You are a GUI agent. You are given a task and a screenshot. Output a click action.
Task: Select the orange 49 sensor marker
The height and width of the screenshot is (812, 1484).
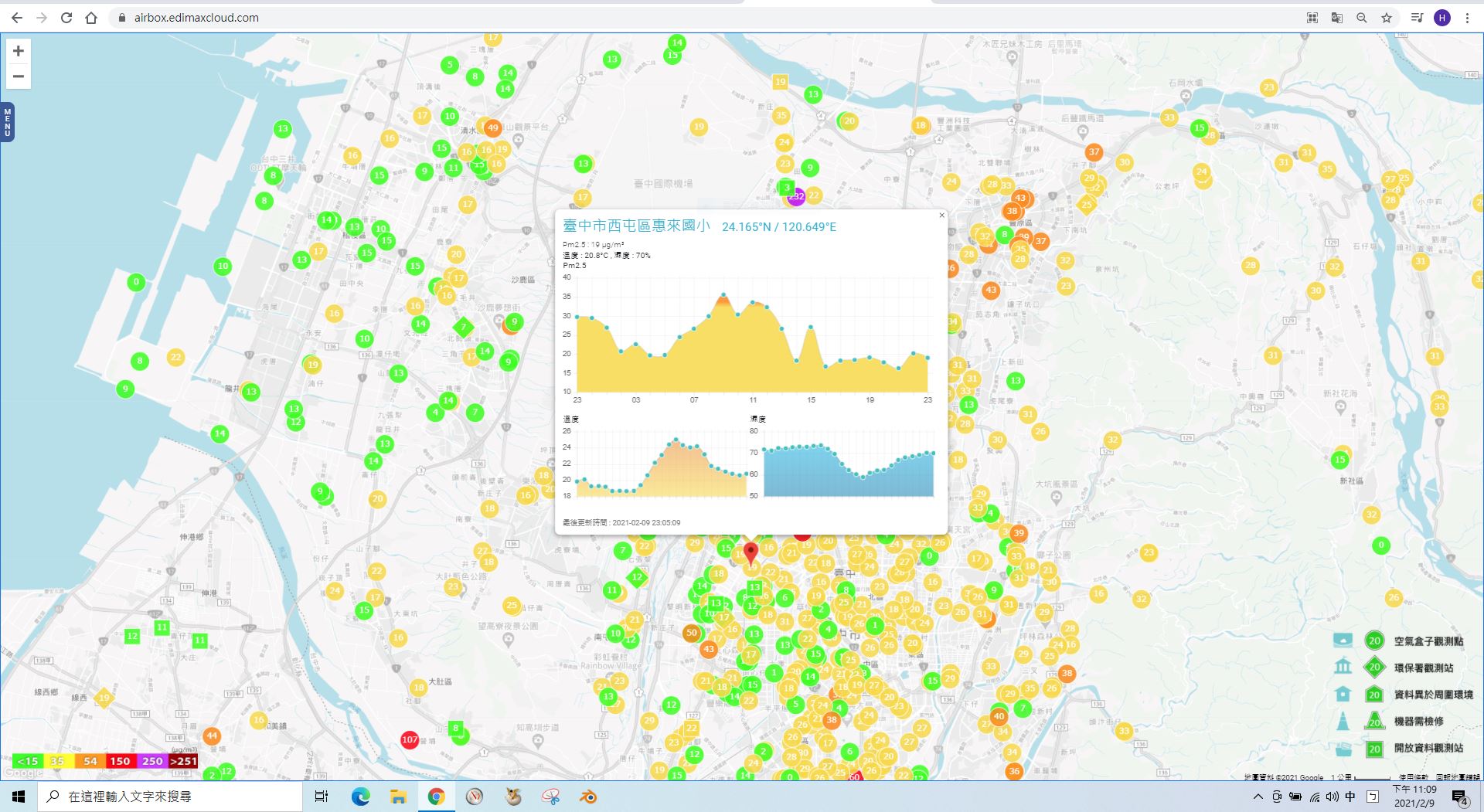click(x=492, y=127)
